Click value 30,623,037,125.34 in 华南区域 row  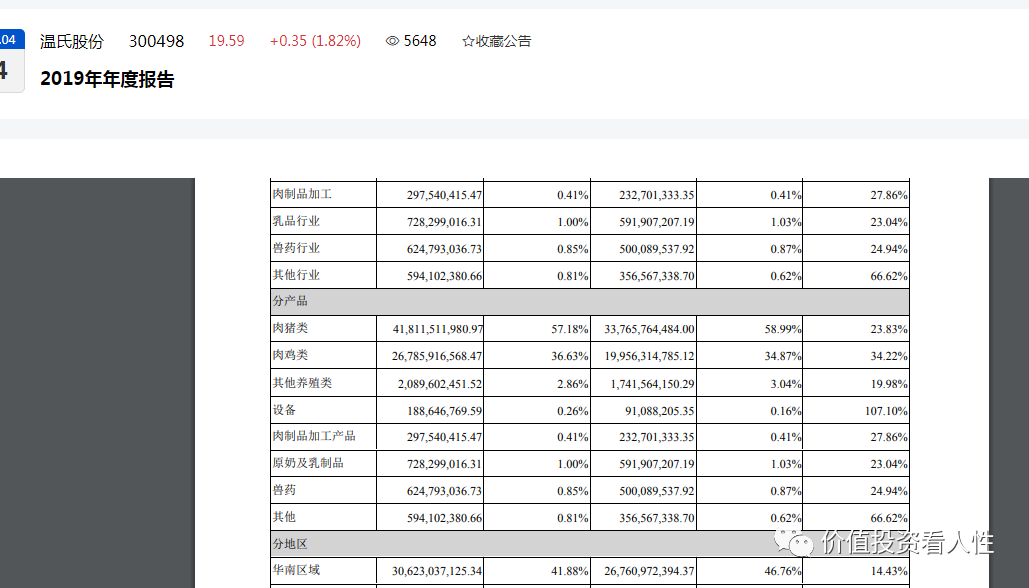[x=437, y=572]
